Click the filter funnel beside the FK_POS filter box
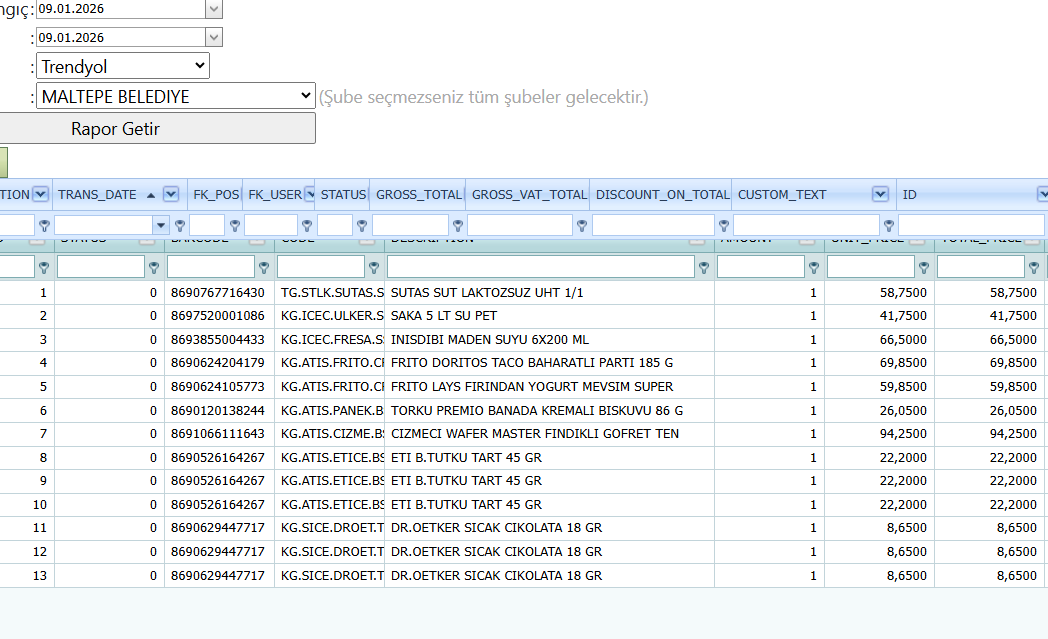Image resolution: width=1048 pixels, height=639 pixels. (235, 226)
